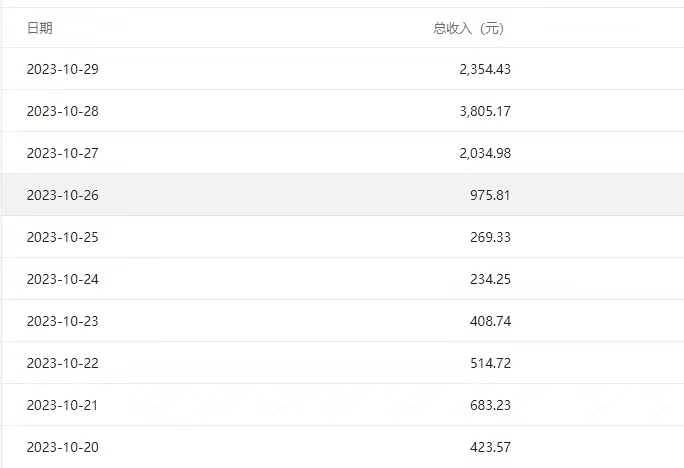Select the 2023-10-28 date cell
The width and height of the screenshot is (684, 468).
tap(63, 111)
